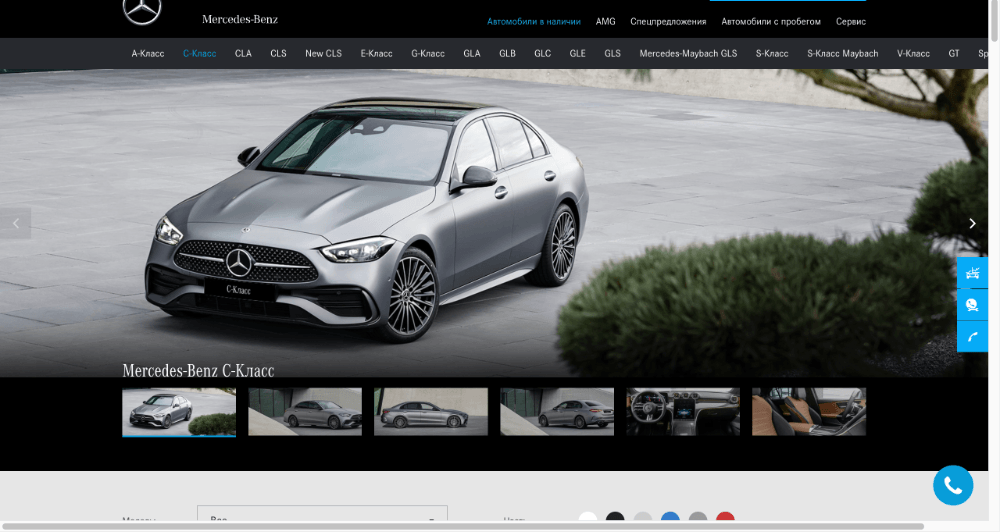Open the AMG menu item
This screenshot has width=1000, height=532.
tap(605, 21)
